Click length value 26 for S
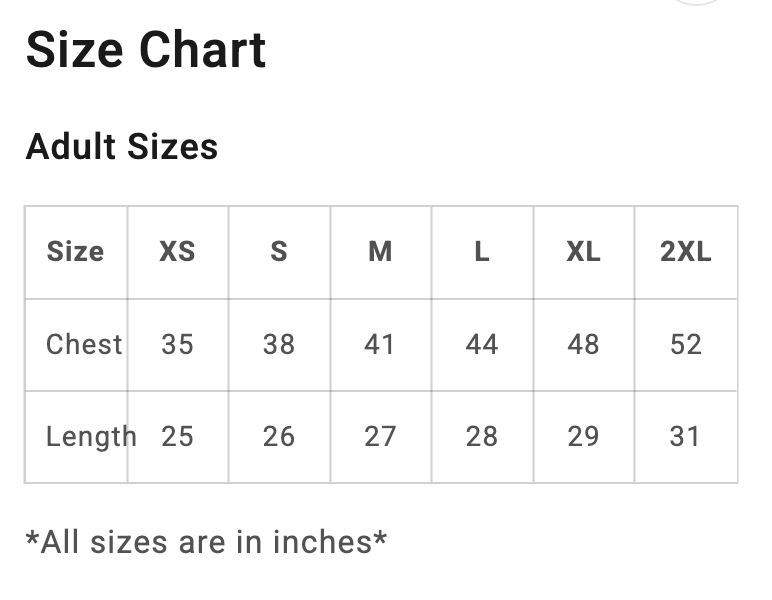This screenshot has width=772, height=600. tap(279, 436)
